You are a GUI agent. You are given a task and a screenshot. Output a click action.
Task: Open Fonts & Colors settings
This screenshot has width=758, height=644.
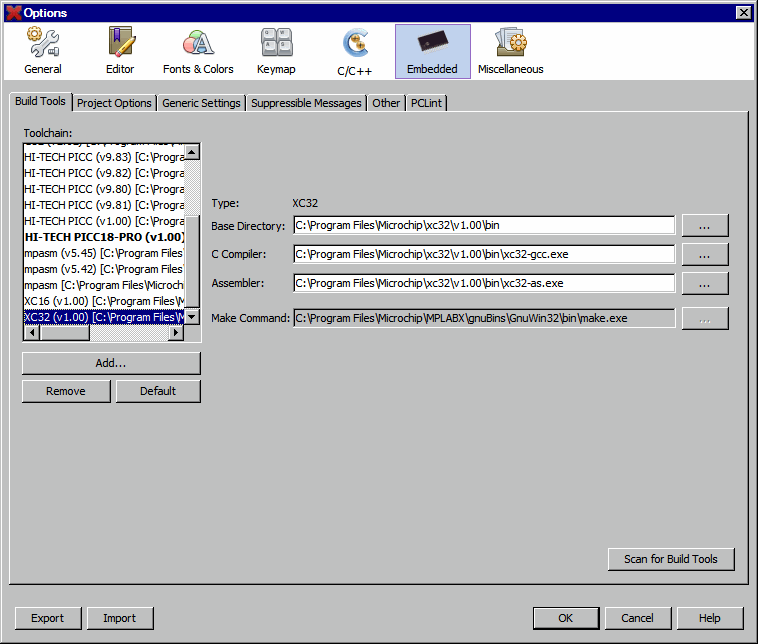click(x=198, y=51)
